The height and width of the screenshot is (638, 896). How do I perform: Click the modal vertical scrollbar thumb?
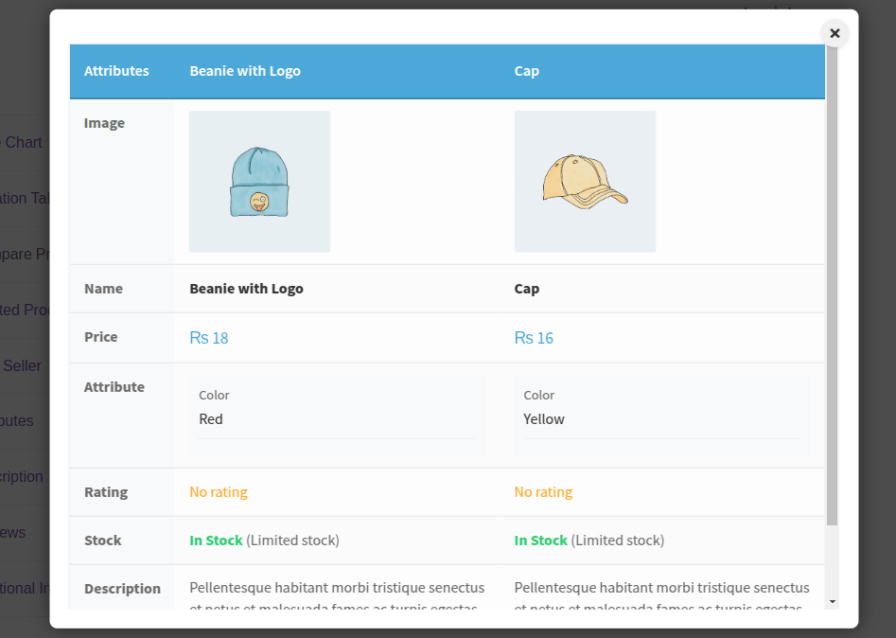(x=832, y=286)
